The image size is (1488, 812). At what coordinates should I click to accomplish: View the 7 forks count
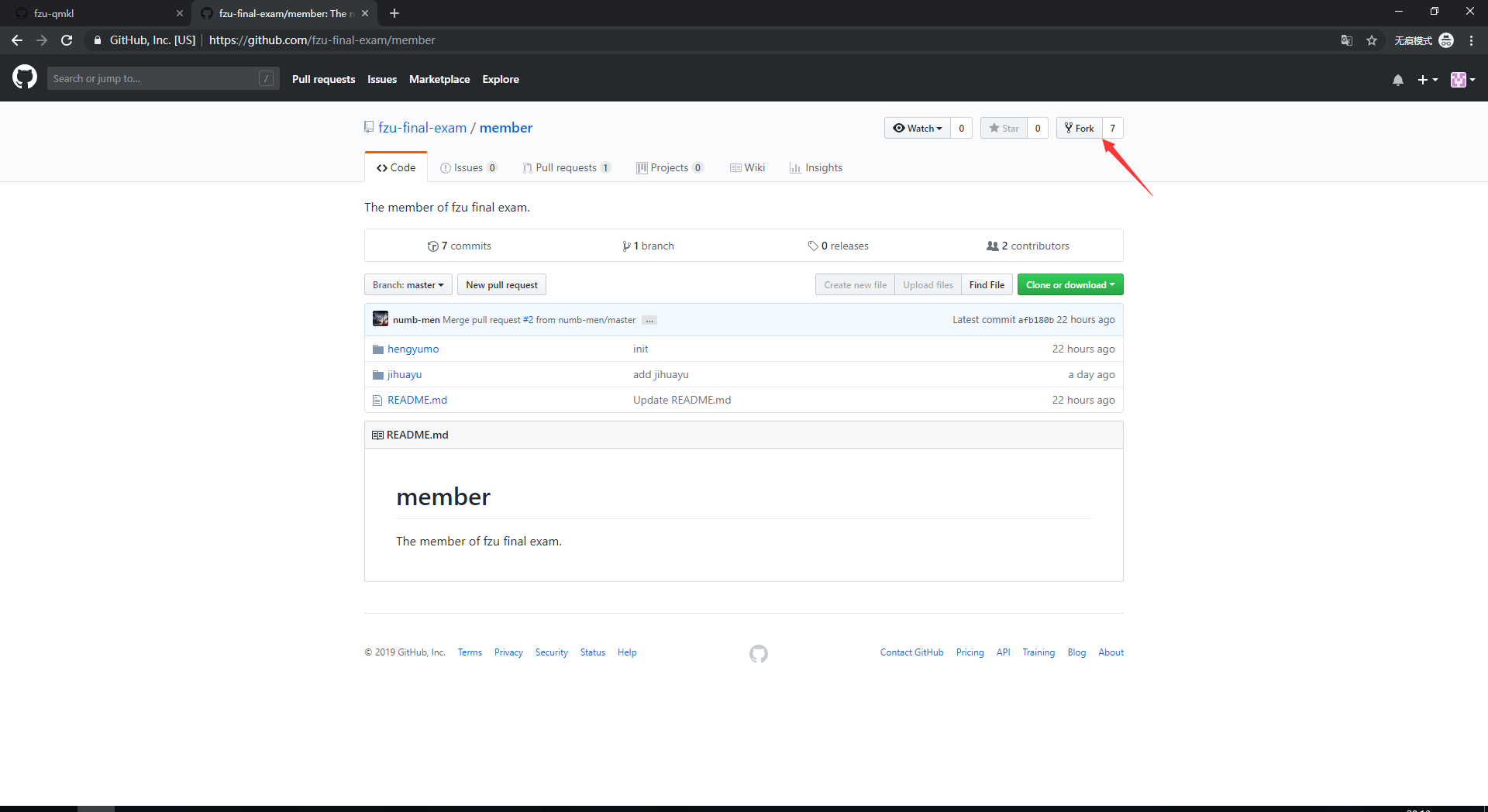[1113, 128]
